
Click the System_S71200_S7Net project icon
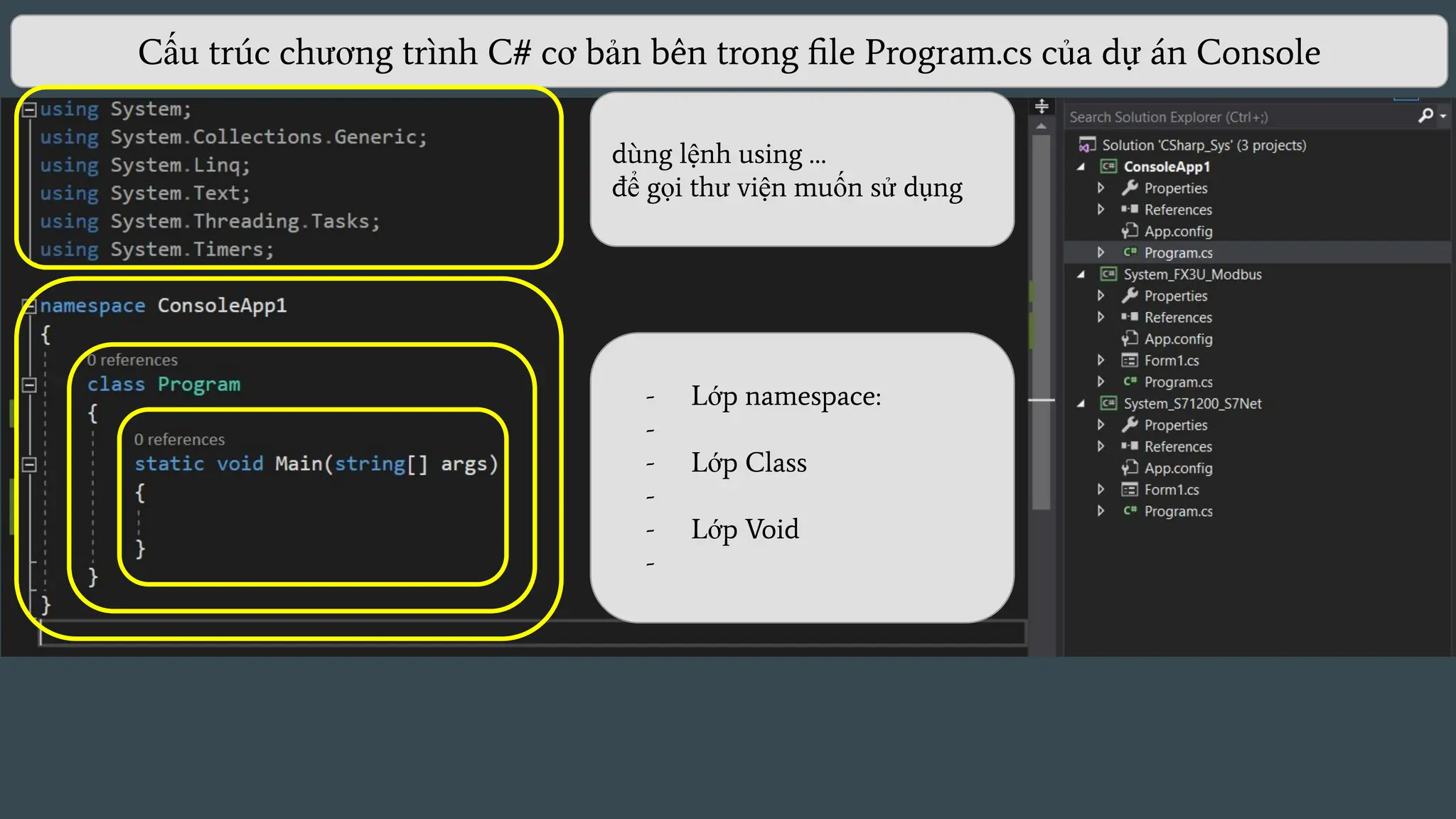pyautogui.click(x=1108, y=403)
